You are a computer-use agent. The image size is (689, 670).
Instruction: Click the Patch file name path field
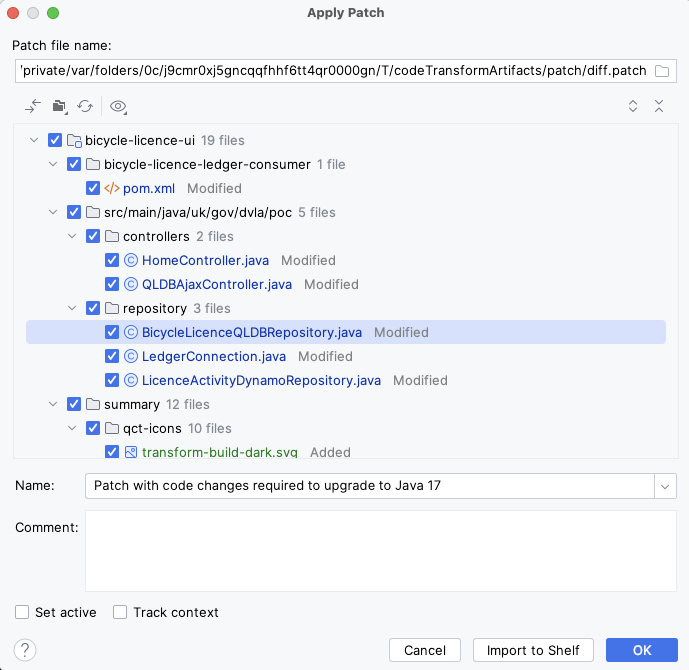(332, 72)
